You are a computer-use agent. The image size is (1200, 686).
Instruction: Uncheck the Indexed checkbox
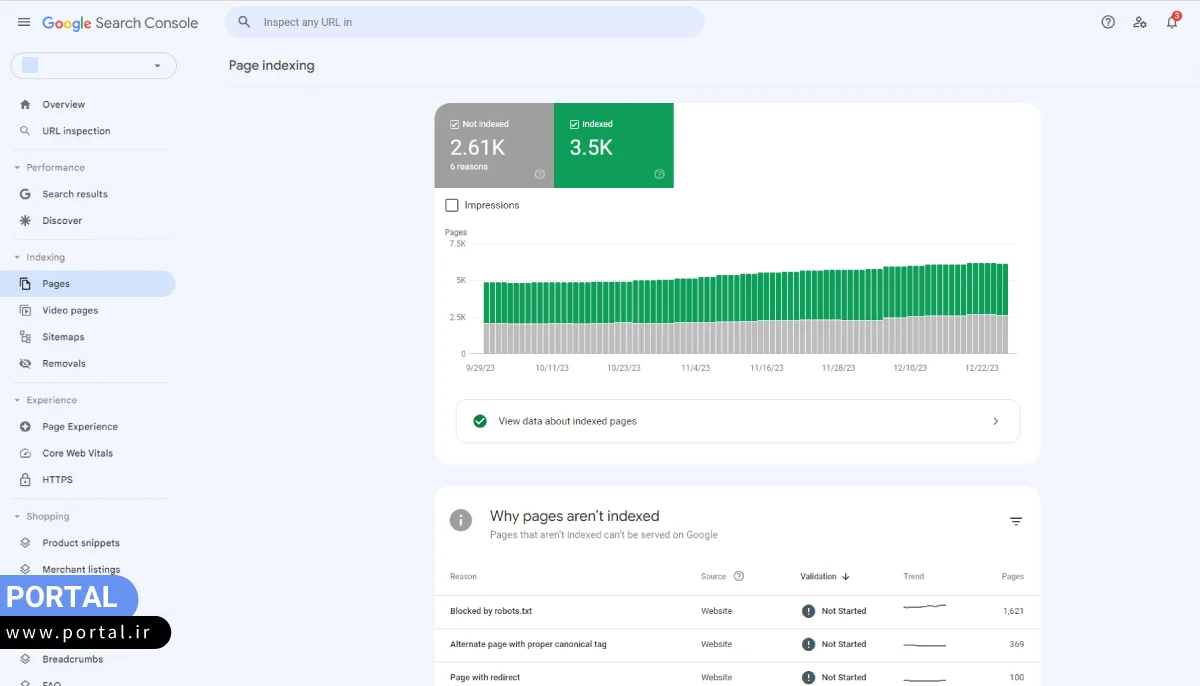point(574,124)
